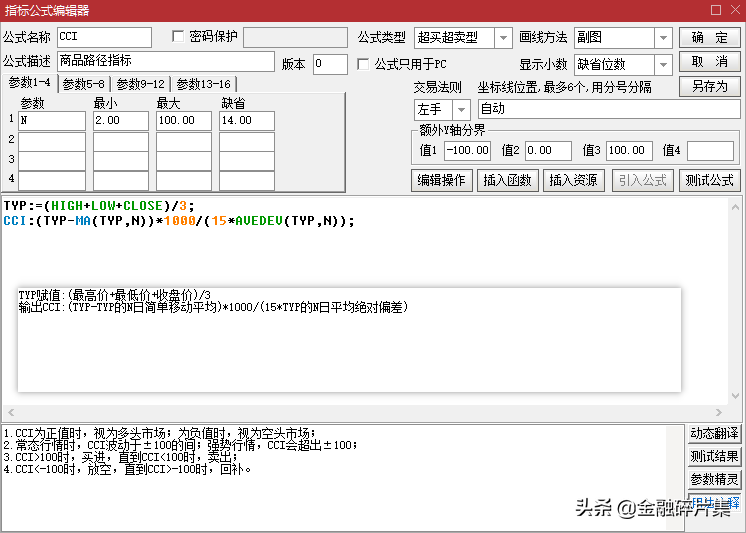Click the 确定 button
This screenshot has width=746, height=533.
(709, 38)
